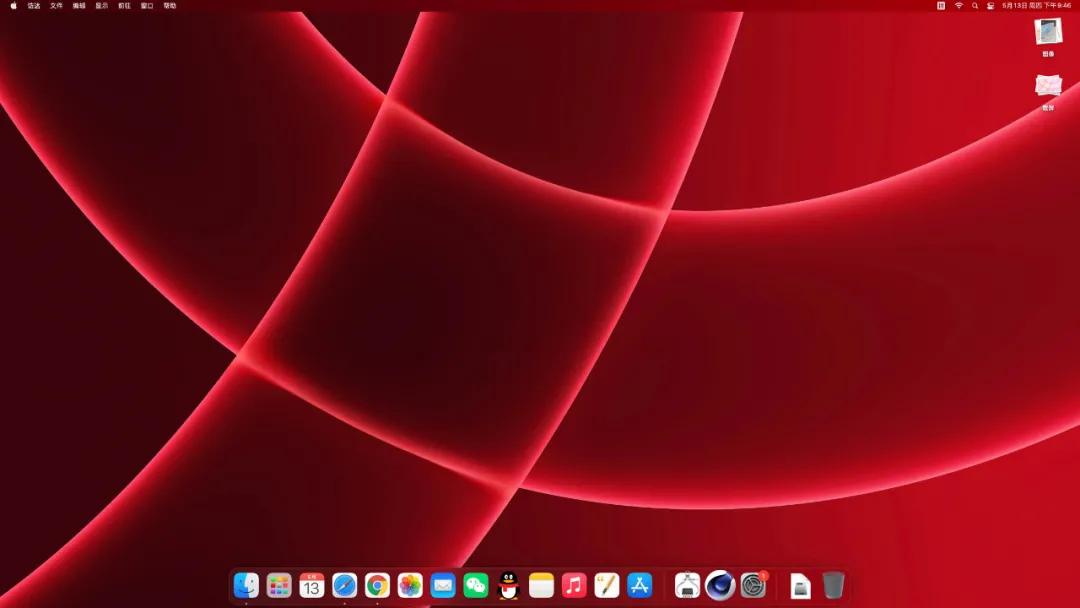Open QQ messenger
This screenshot has width=1080, height=608.
point(508,586)
